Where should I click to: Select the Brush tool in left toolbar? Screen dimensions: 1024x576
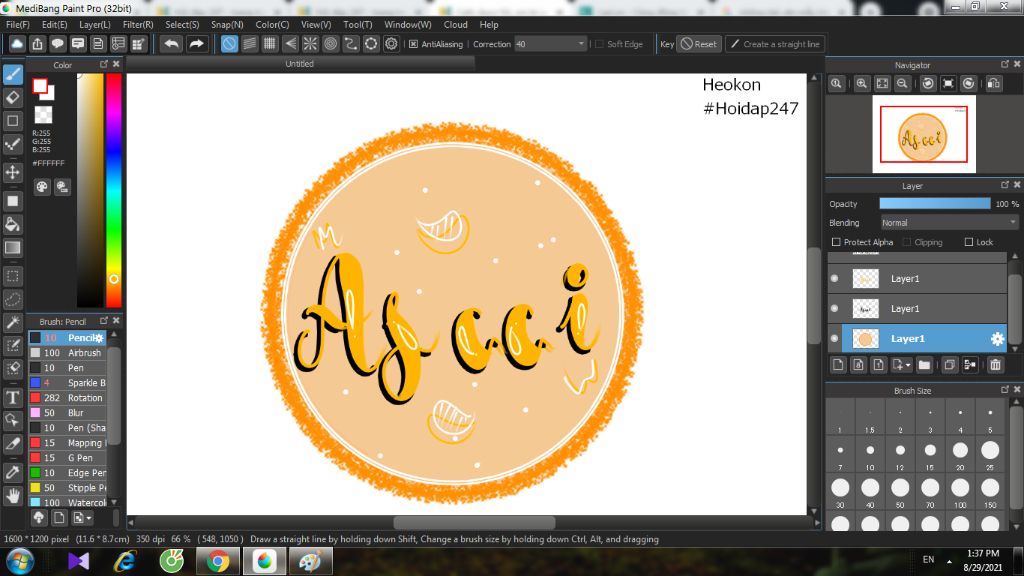pyautogui.click(x=12, y=74)
